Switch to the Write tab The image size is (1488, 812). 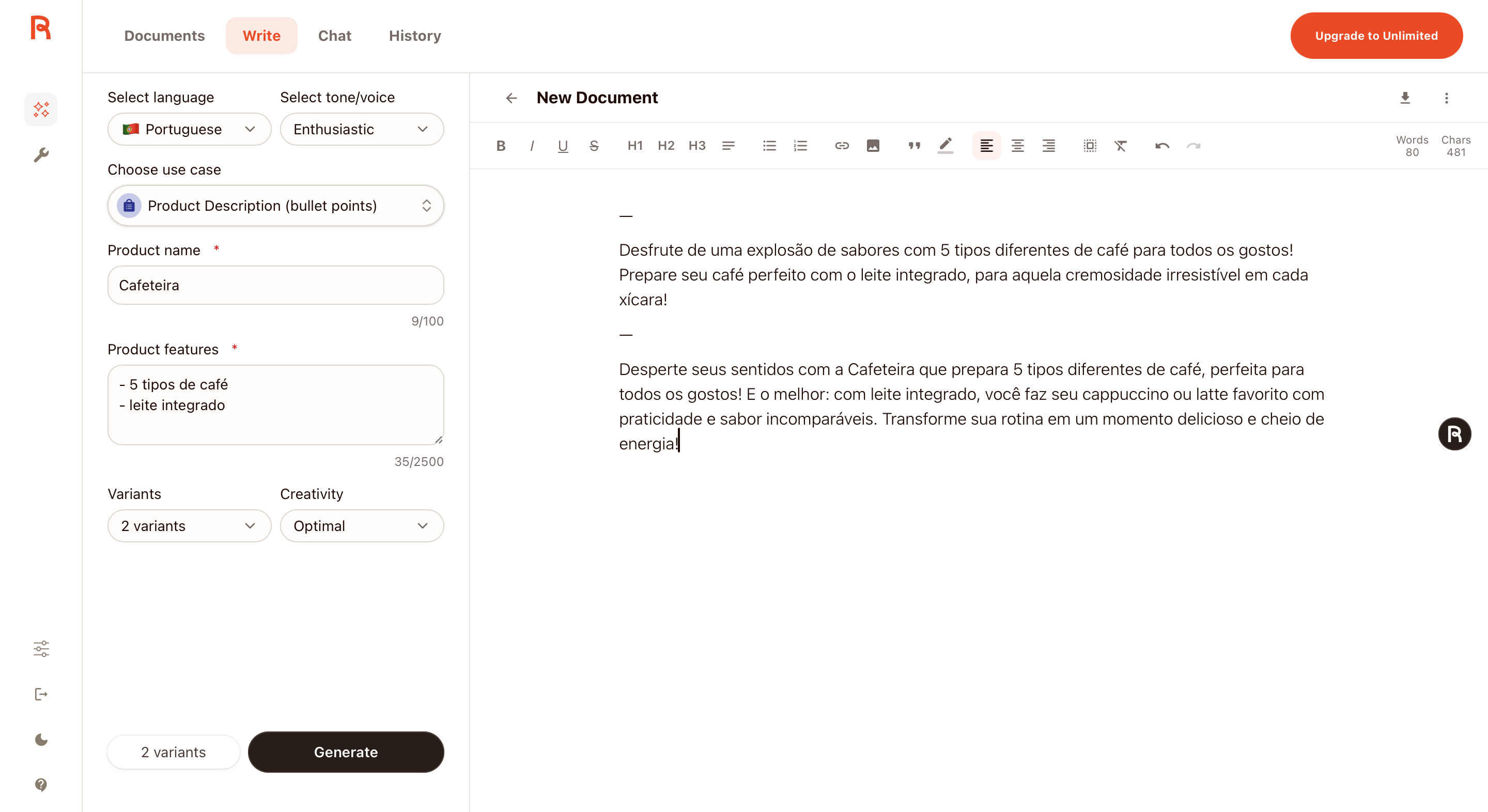[x=261, y=36]
